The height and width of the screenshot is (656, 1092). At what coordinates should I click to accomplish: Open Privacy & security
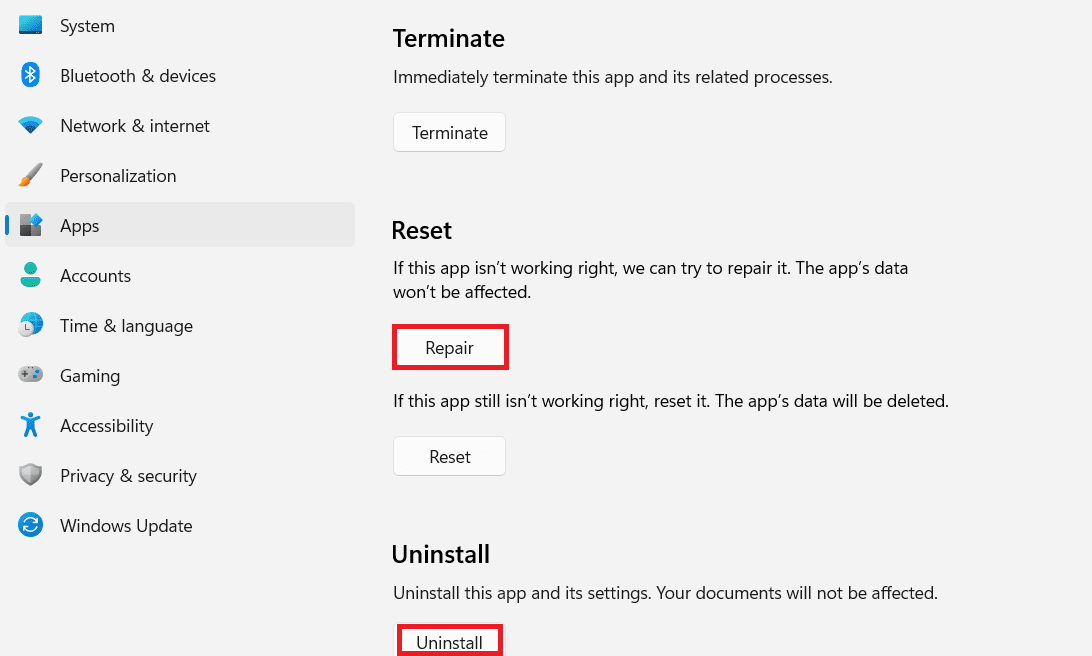128,476
